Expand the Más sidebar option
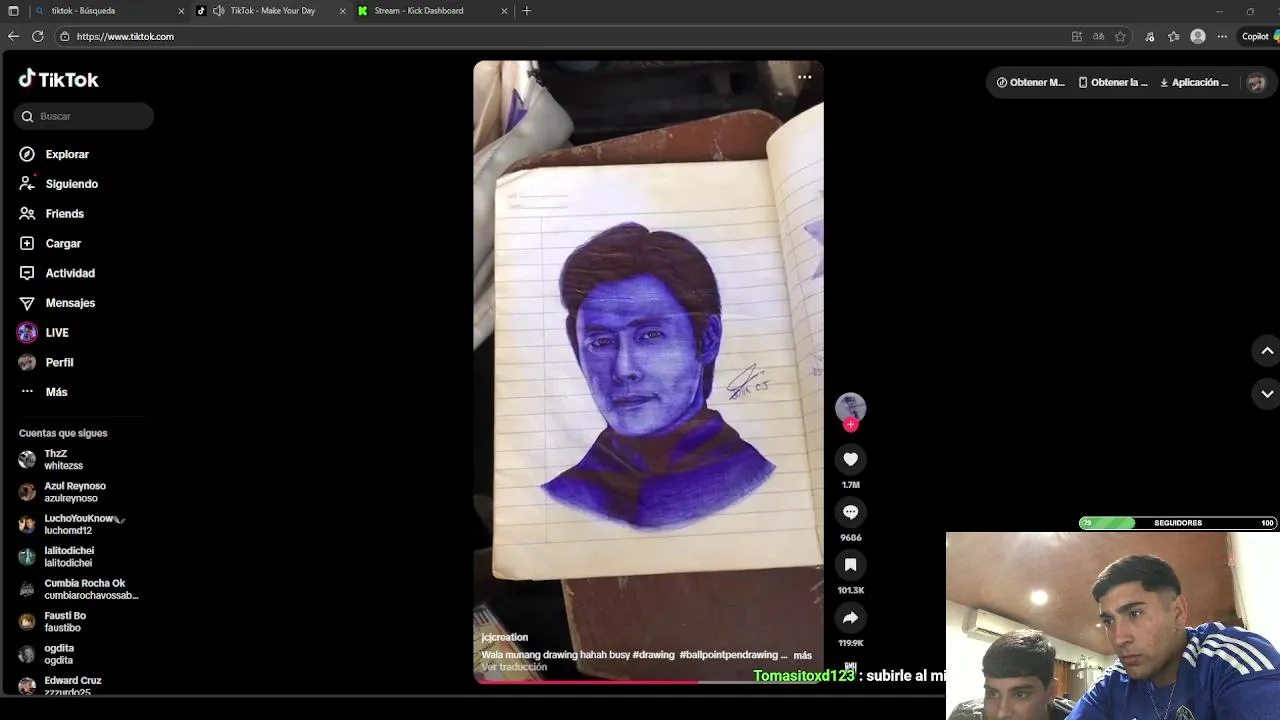 point(43,392)
